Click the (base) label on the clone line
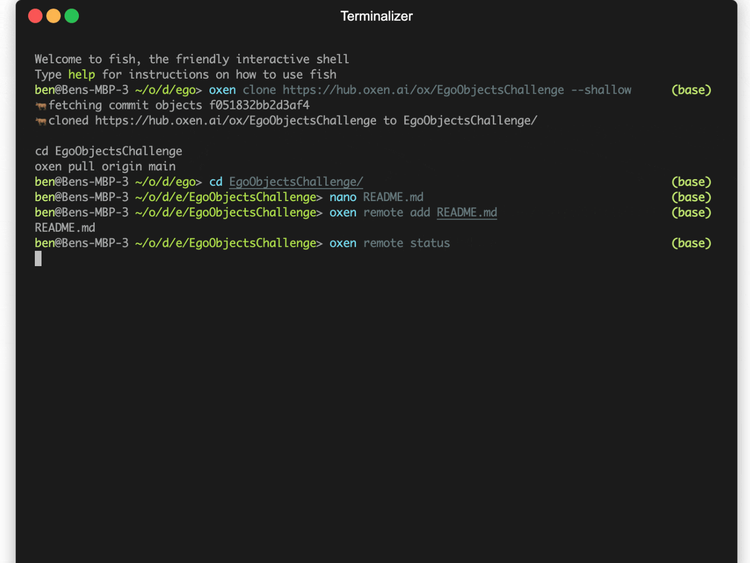The height and width of the screenshot is (563, 750). [x=691, y=90]
